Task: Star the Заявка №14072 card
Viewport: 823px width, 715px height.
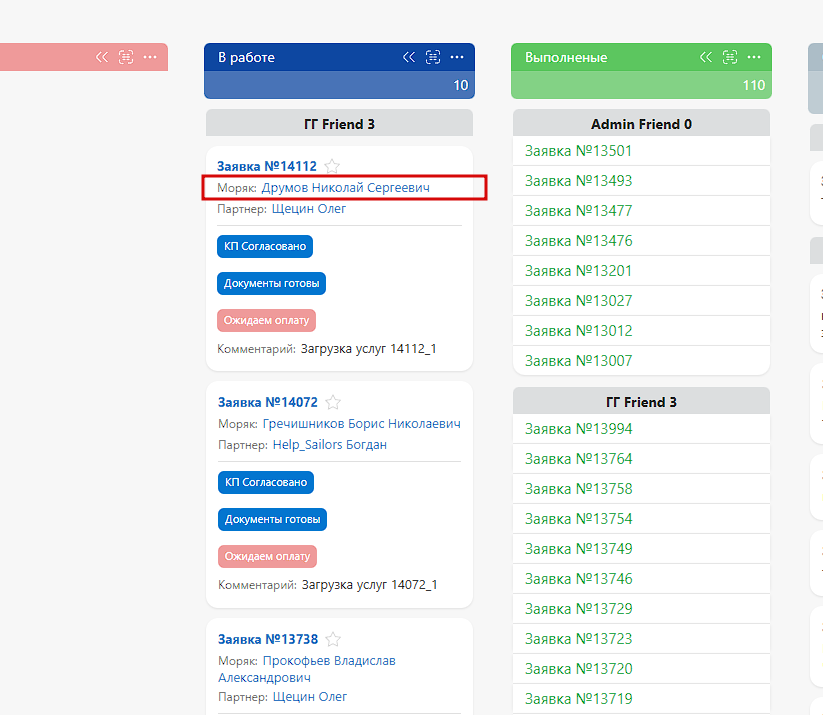Action: [x=333, y=402]
